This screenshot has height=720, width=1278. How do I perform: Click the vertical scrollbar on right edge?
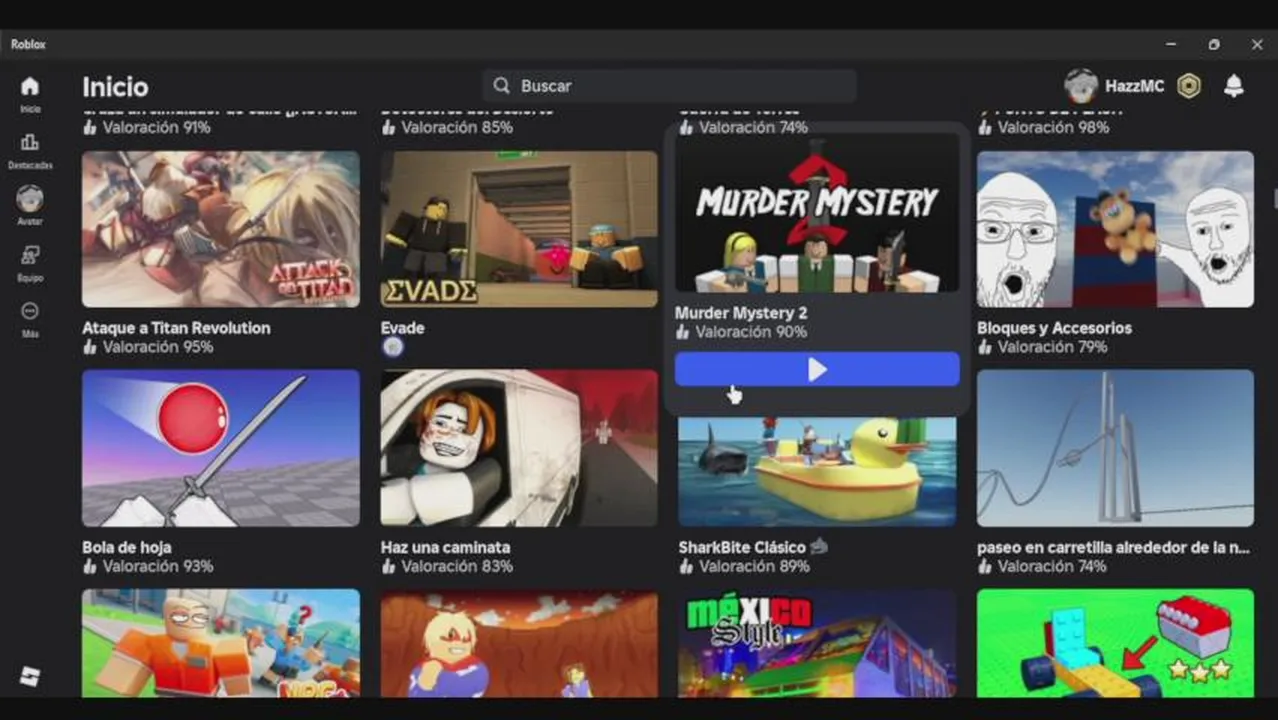coord(1274,198)
